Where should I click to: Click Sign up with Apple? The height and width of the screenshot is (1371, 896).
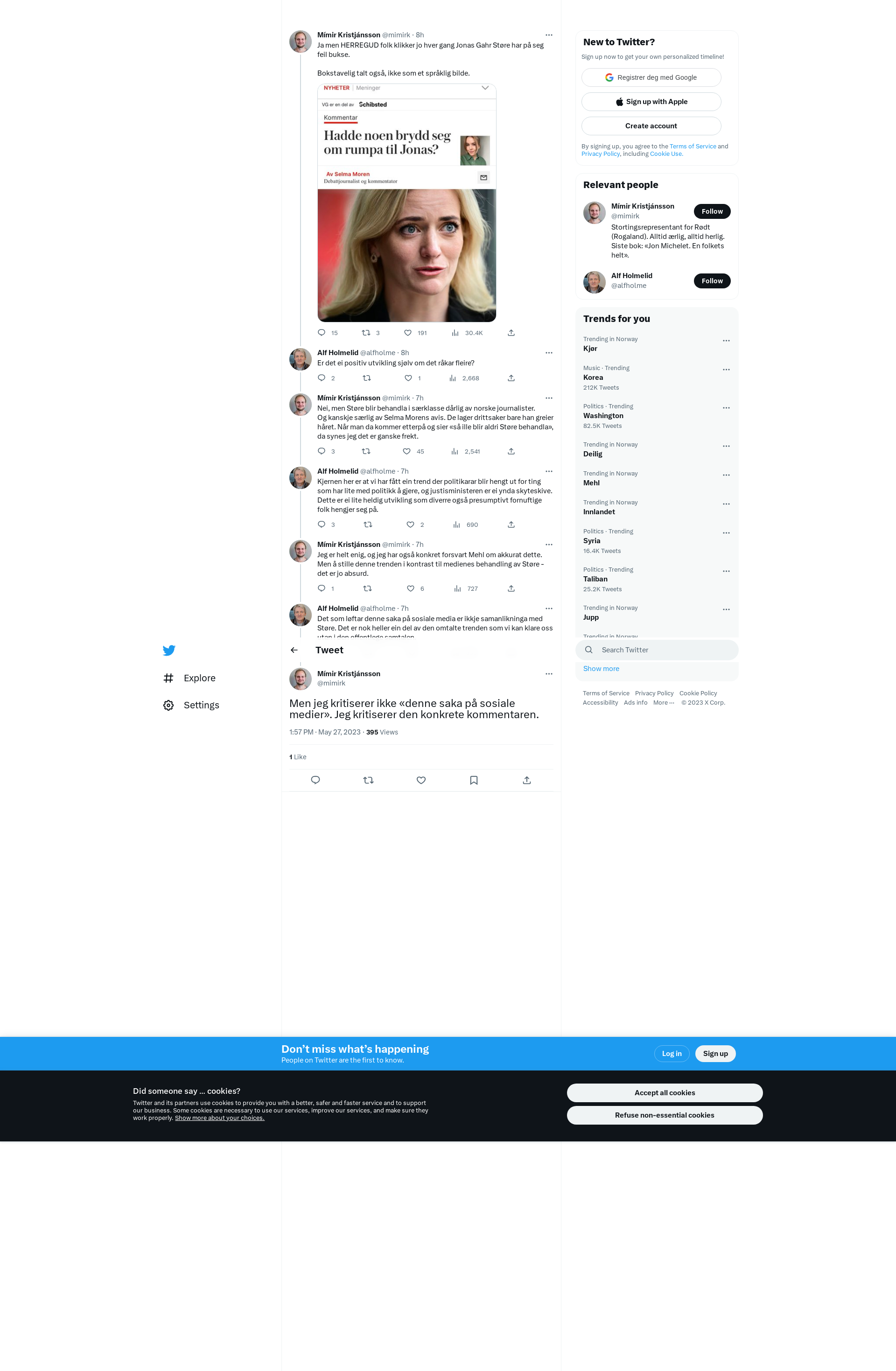[x=651, y=101]
